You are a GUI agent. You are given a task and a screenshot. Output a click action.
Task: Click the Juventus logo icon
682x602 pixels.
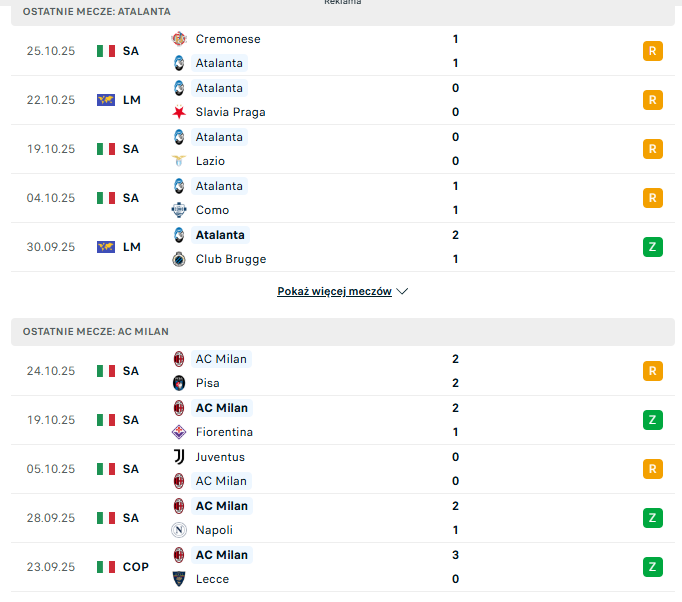click(179, 457)
